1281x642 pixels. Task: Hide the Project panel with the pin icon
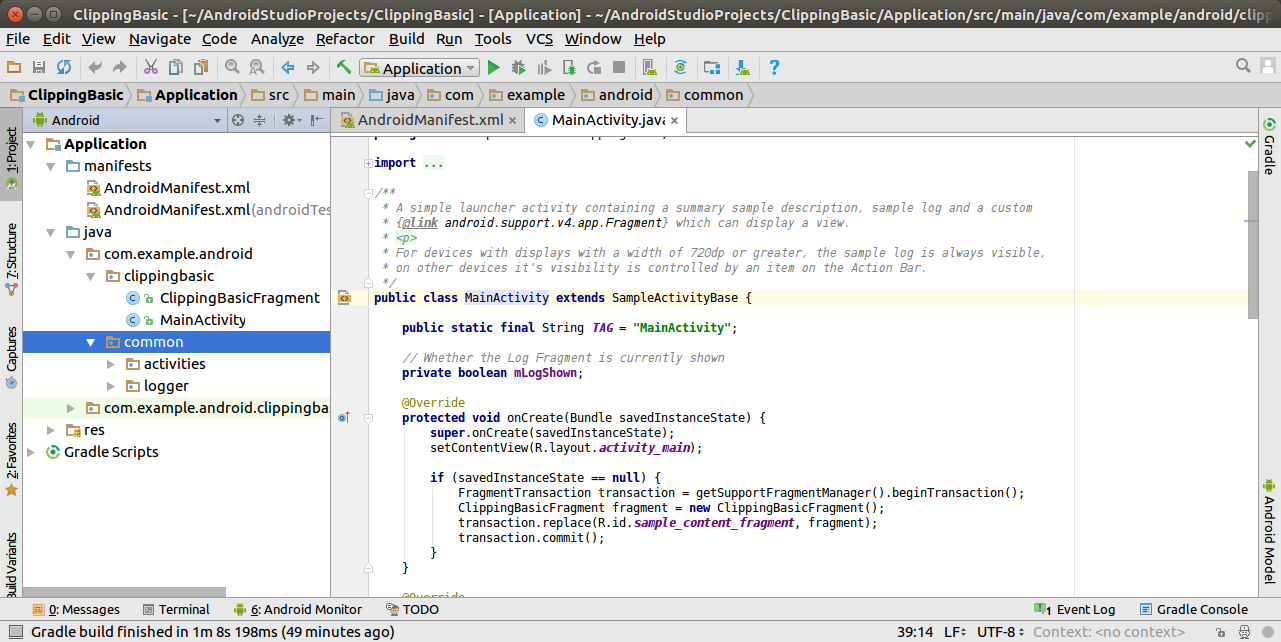point(316,120)
